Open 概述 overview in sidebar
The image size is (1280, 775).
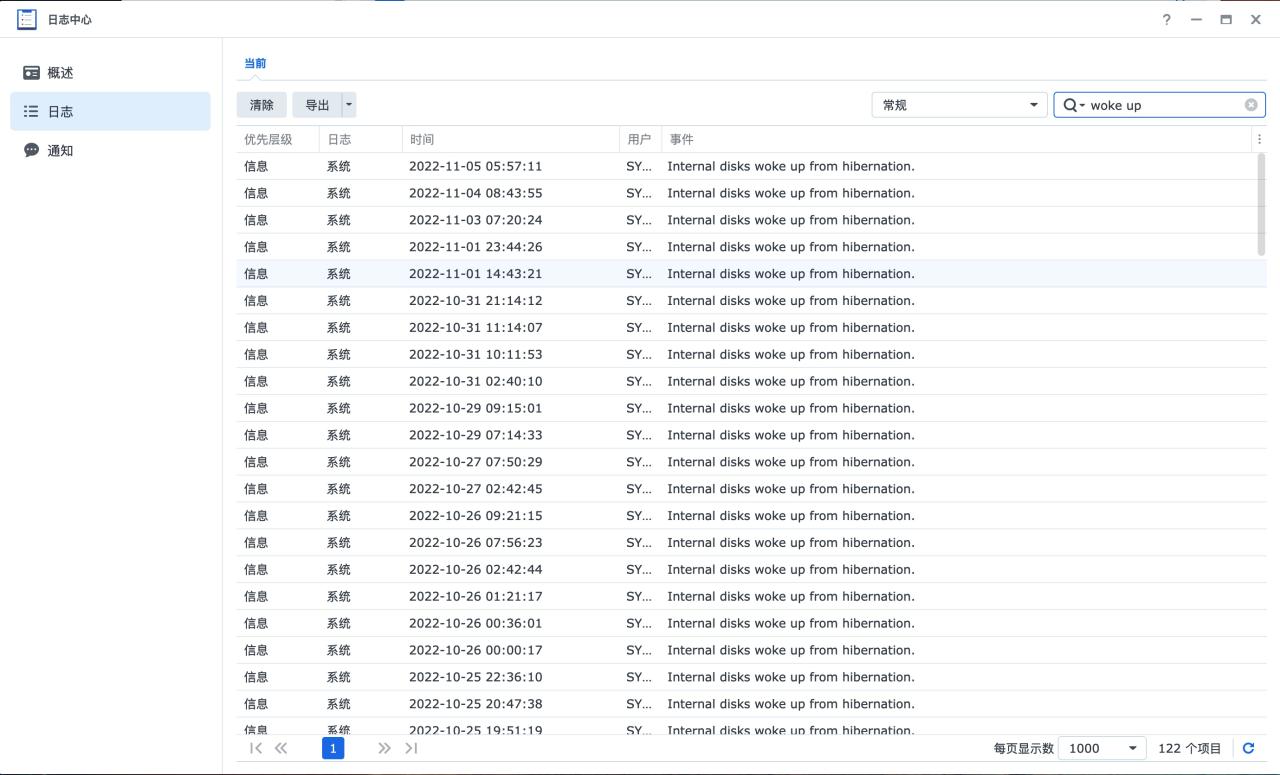(x=60, y=73)
